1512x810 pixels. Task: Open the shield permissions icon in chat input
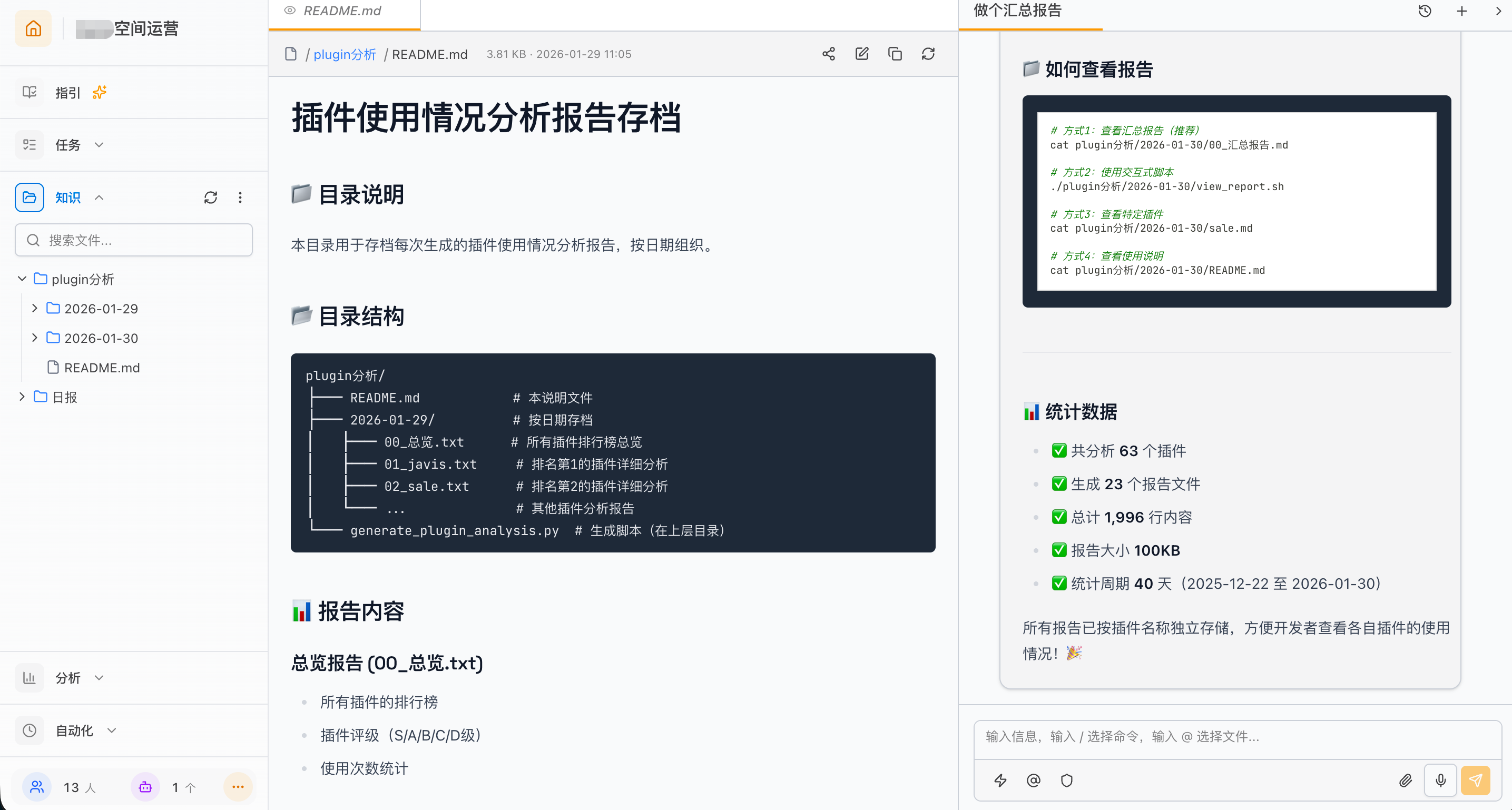pos(1066,781)
